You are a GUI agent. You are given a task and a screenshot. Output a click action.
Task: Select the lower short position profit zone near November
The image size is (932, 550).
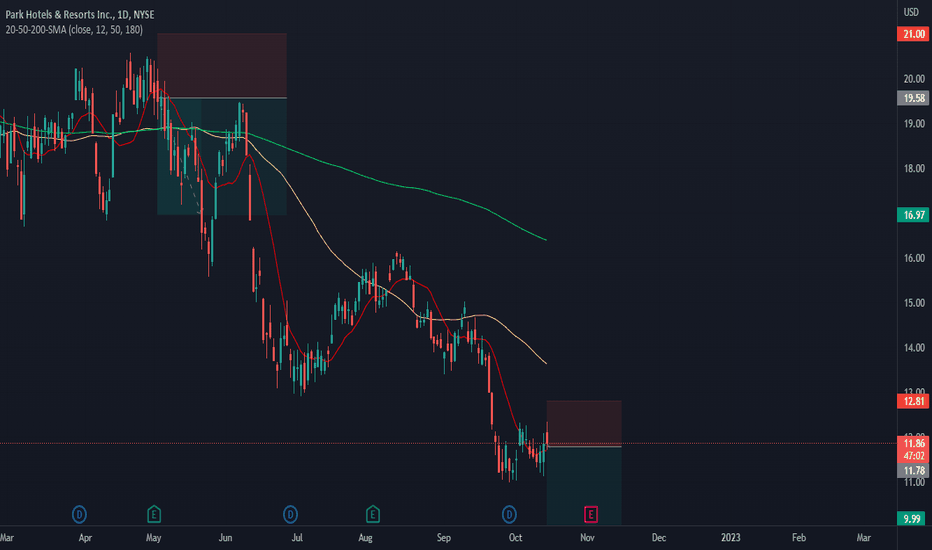coord(584,485)
